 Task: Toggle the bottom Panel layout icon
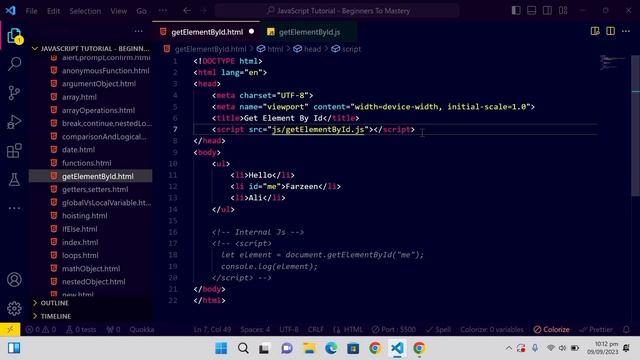pos(531,11)
